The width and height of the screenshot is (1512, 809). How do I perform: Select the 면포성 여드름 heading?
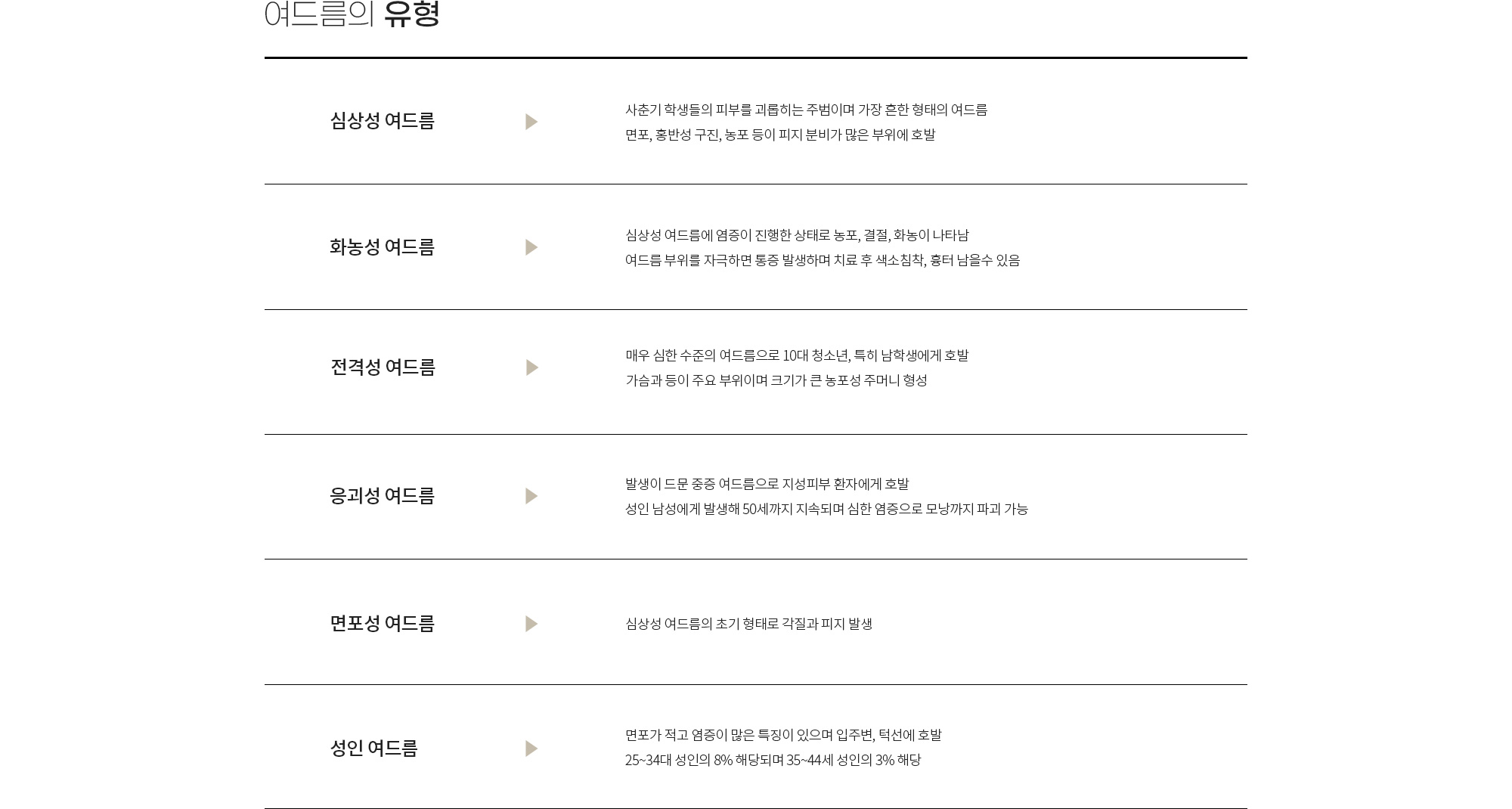point(383,624)
